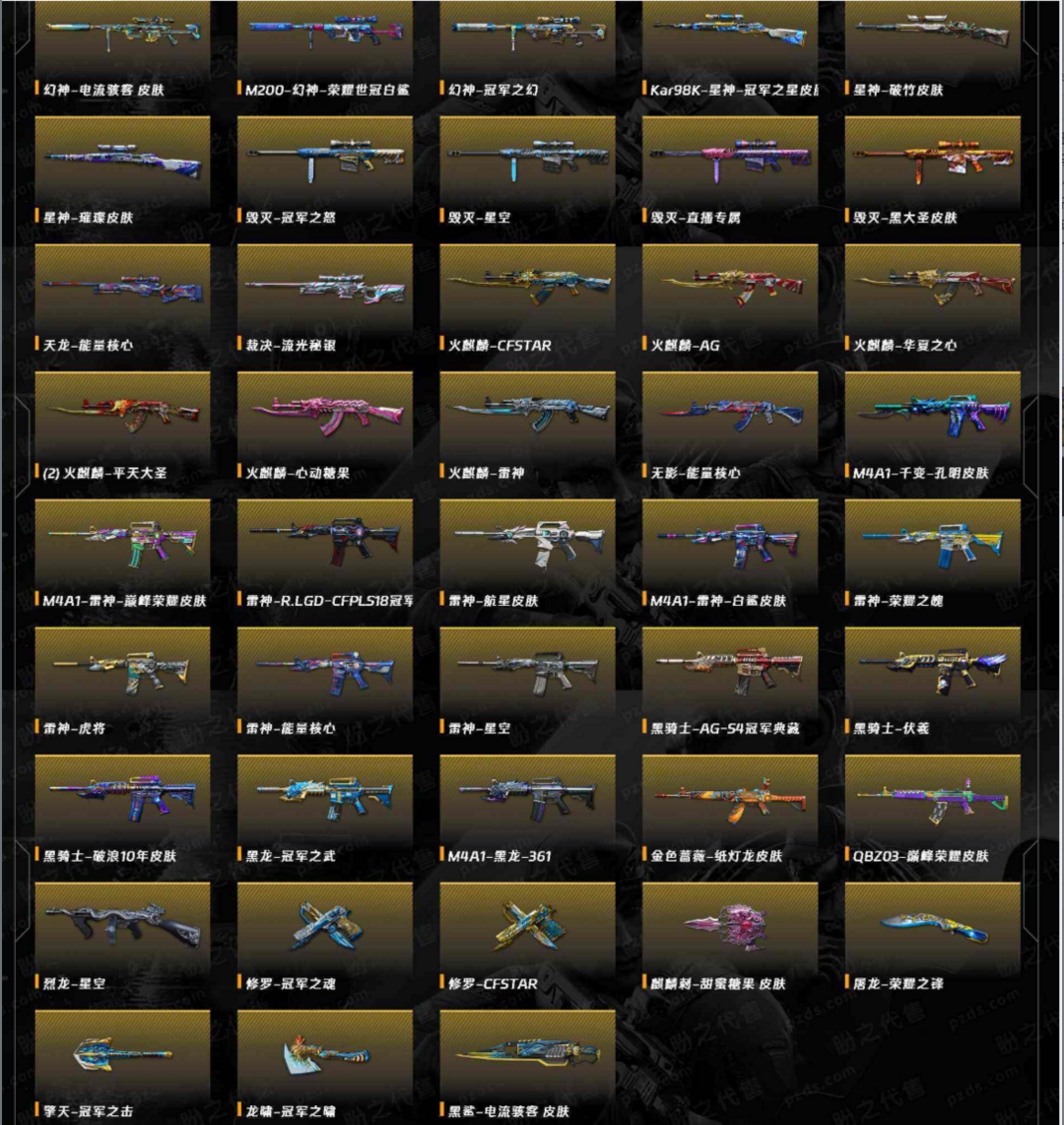Click the 屠龙-荣耀之锋 knife image
Viewport: 1064px width, 1125px height.
click(933, 926)
